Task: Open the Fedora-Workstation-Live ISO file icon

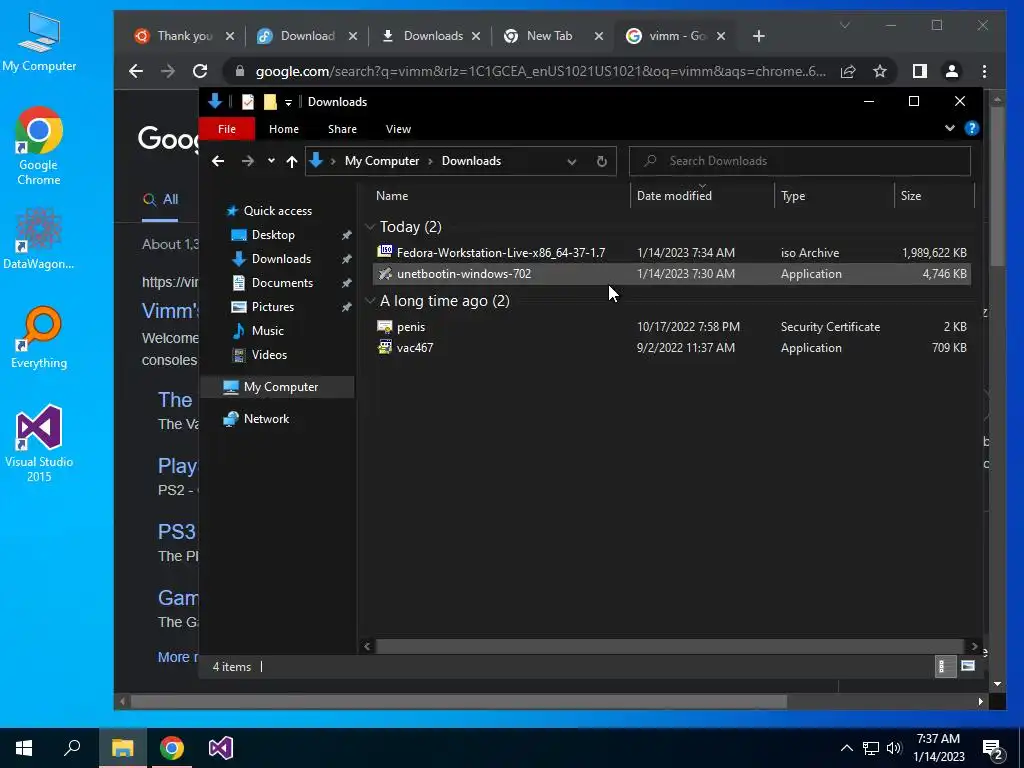Action: pos(385,251)
